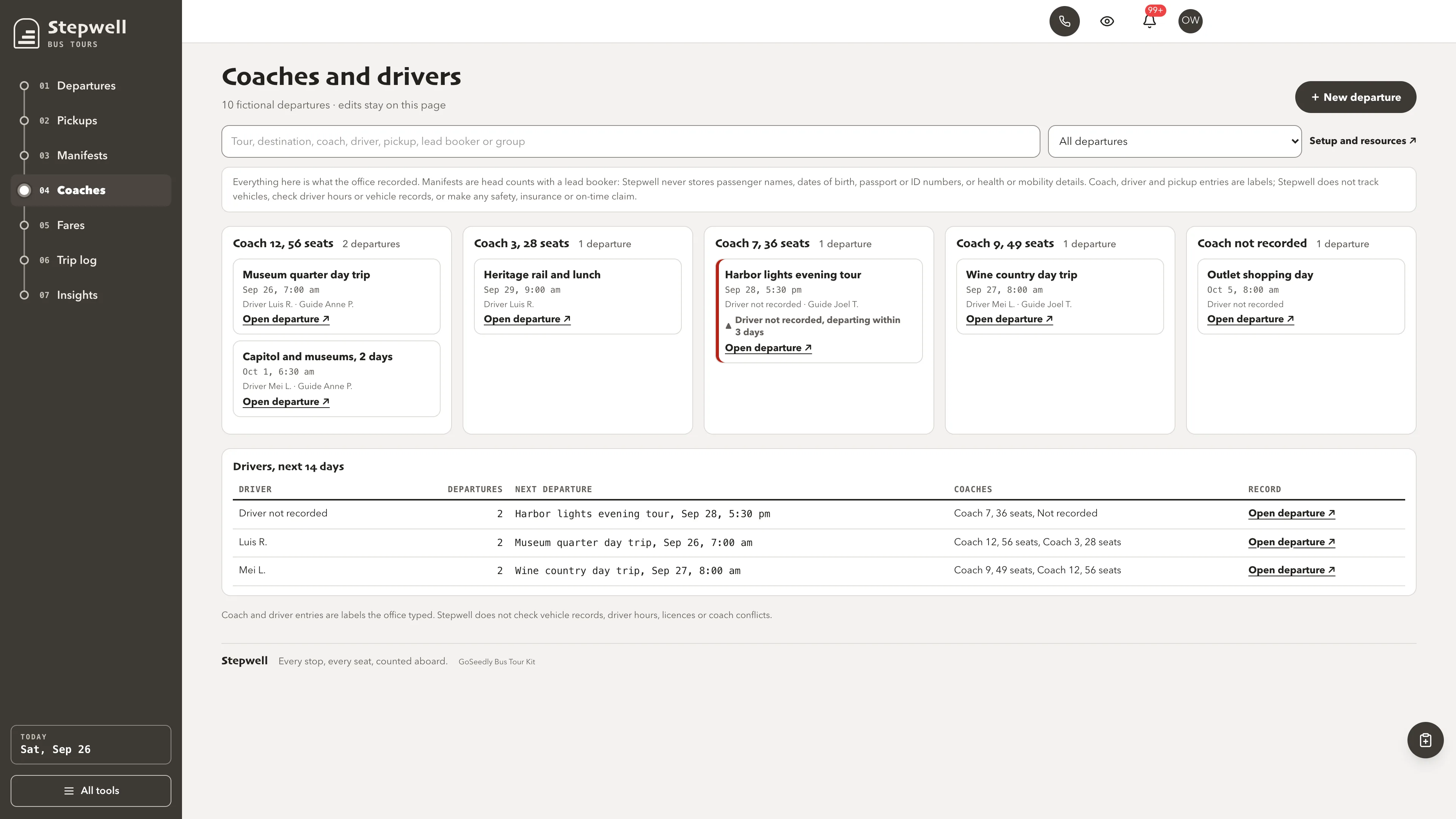Focus the departures search field

(x=630, y=141)
